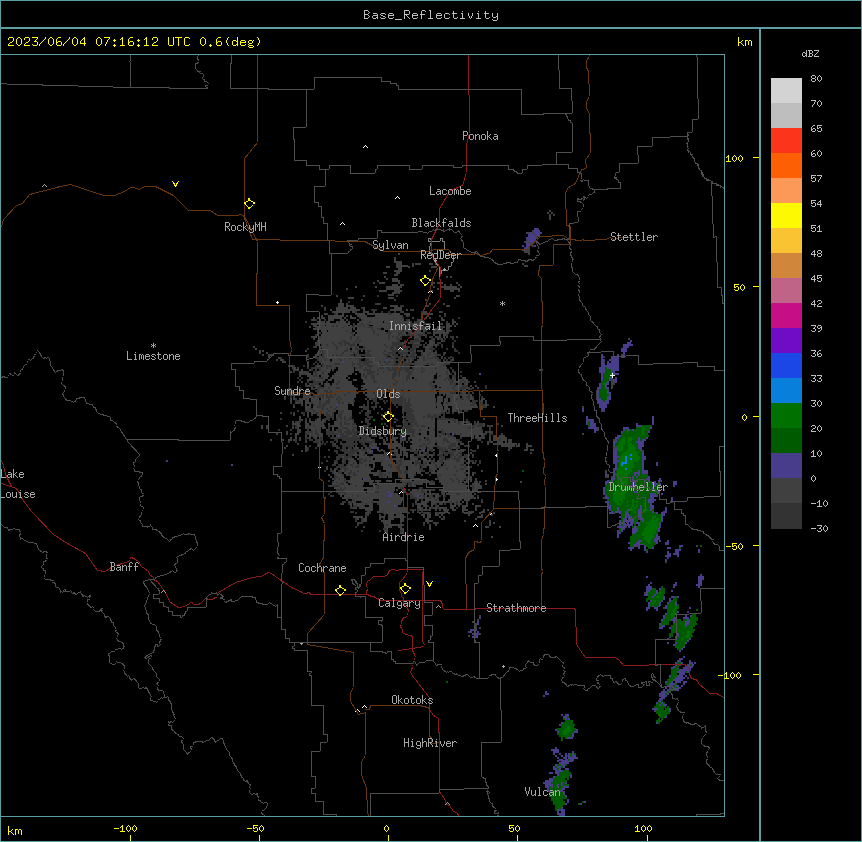Screen dimensions: 862x842
Task: Select the 80 dBZ color swatch in legend
Action: (x=786, y=90)
